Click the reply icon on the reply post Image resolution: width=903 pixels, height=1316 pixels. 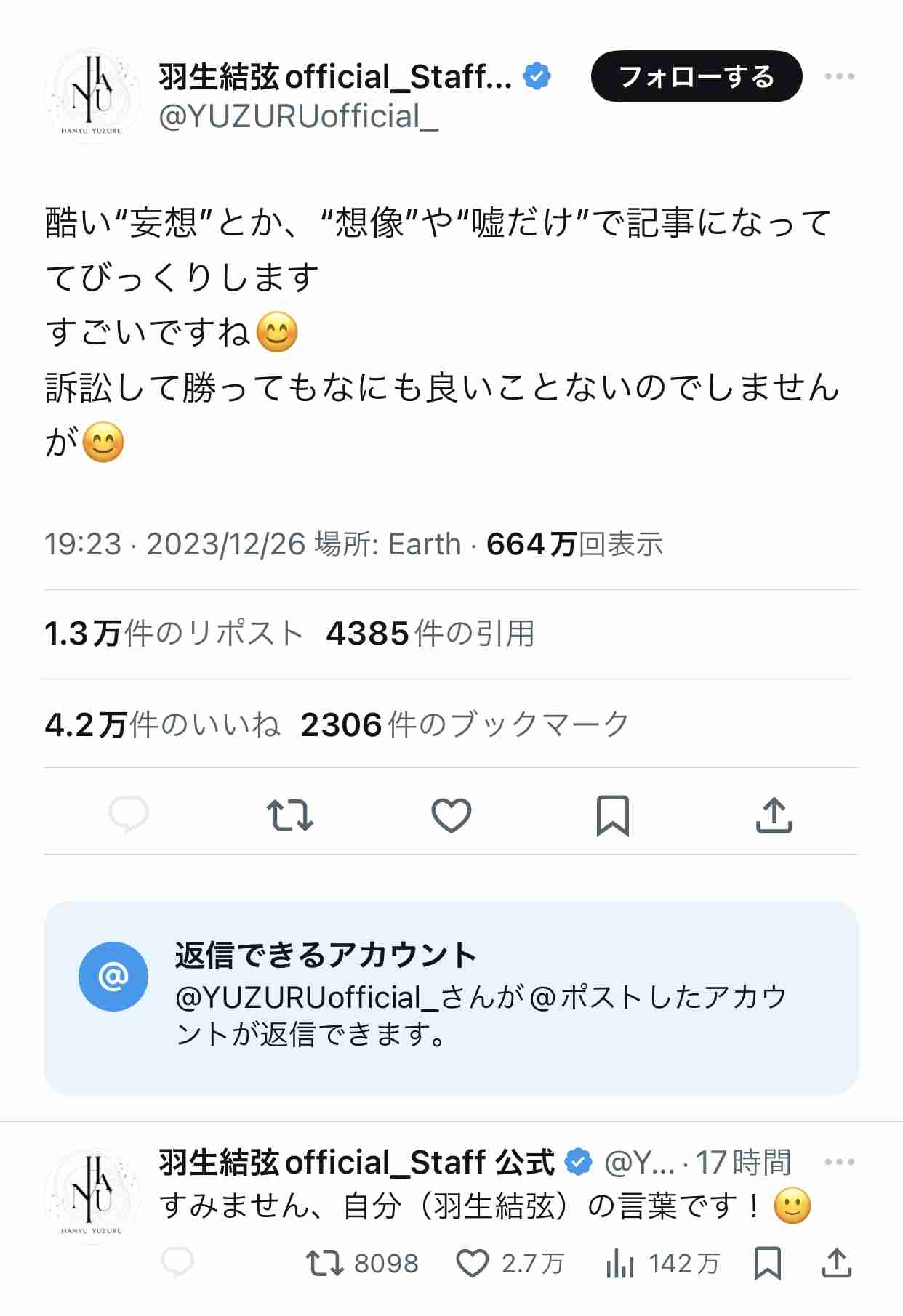[177, 1264]
